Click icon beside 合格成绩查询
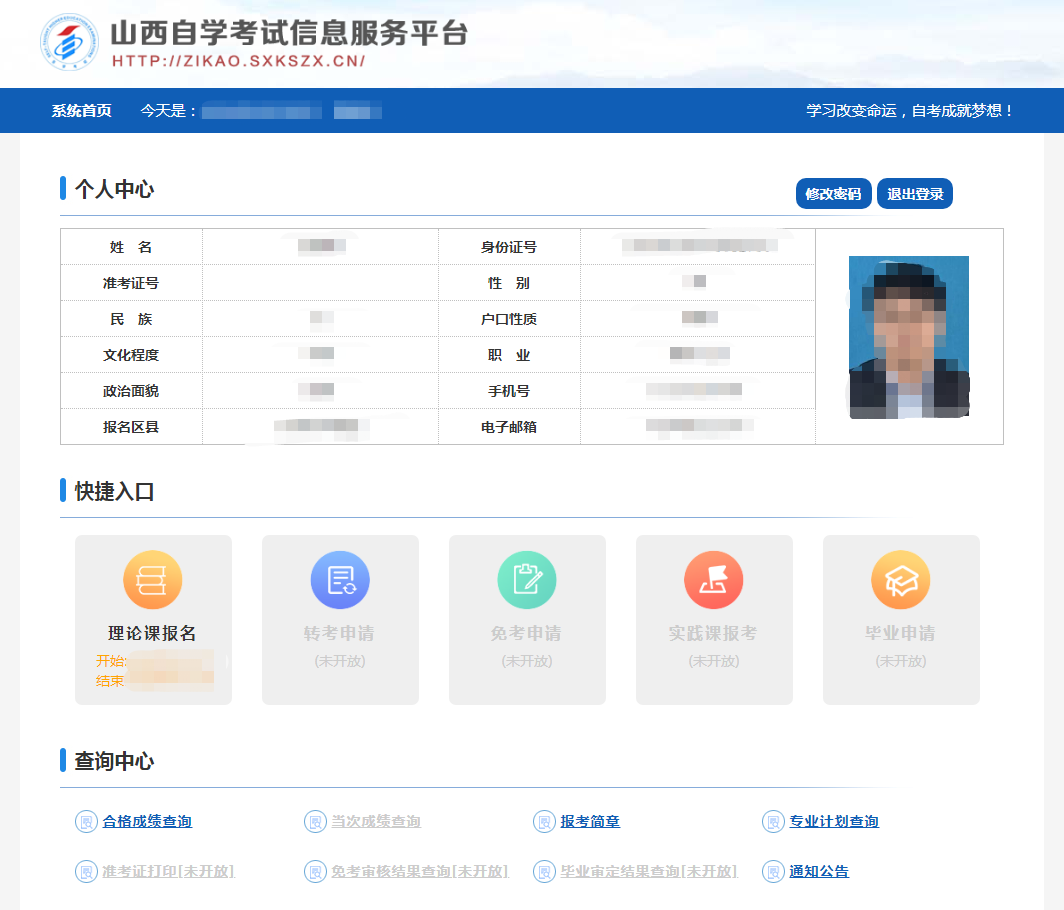1064x910 pixels. click(86, 822)
